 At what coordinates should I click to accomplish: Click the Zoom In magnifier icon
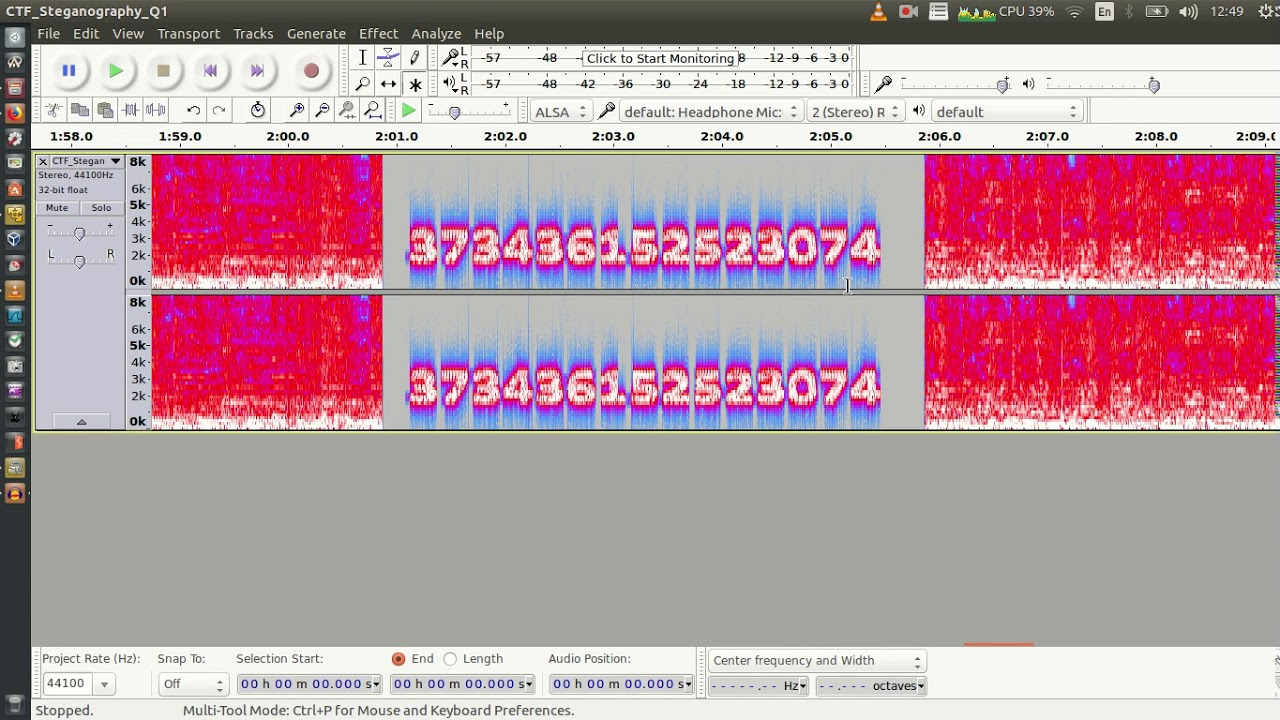[297, 110]
